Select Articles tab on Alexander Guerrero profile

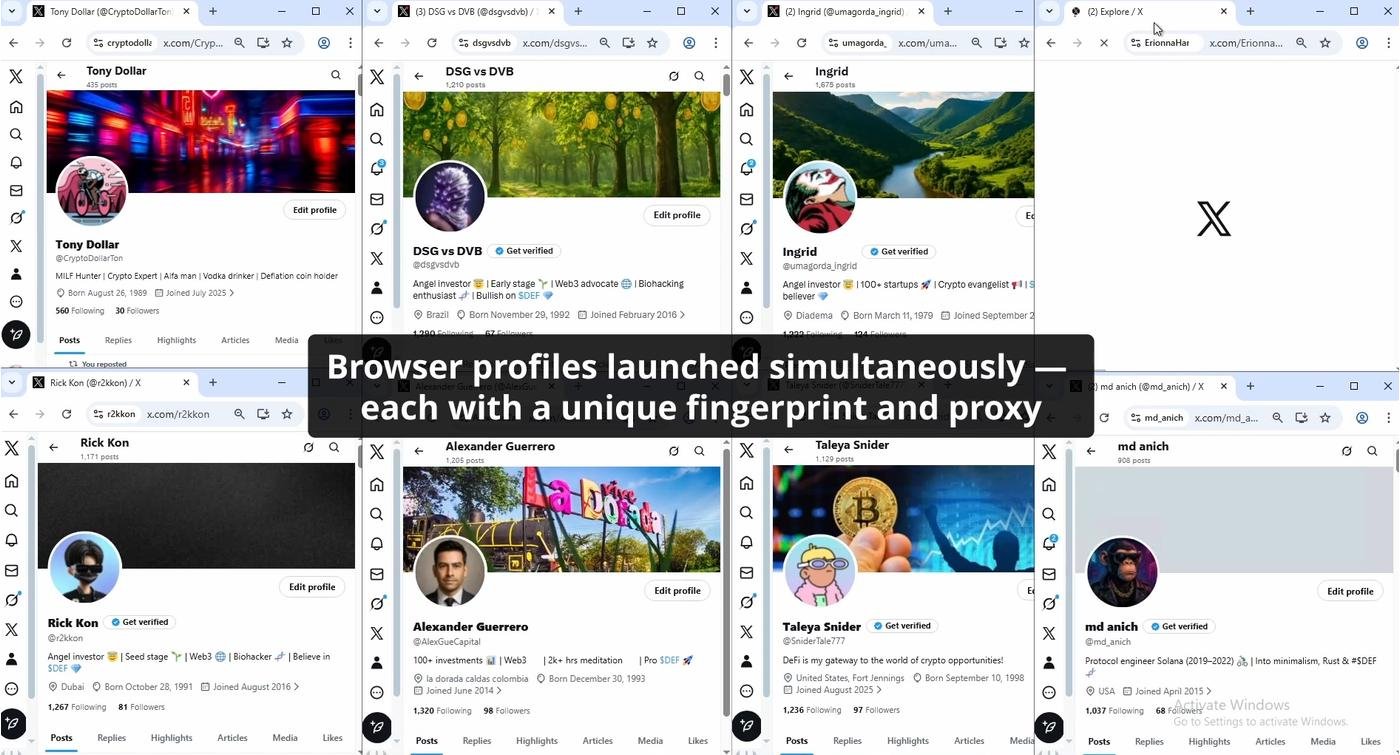pos(597,741)
